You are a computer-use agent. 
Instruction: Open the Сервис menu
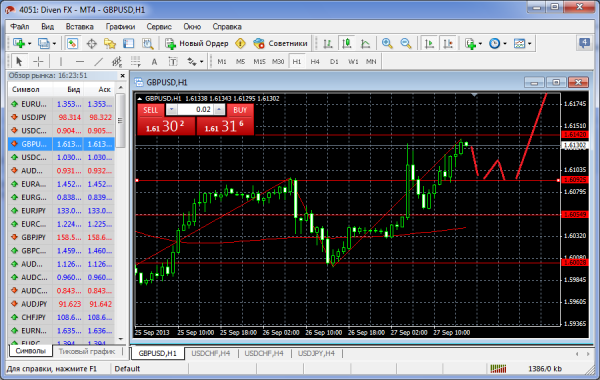(x=159, y=26)
